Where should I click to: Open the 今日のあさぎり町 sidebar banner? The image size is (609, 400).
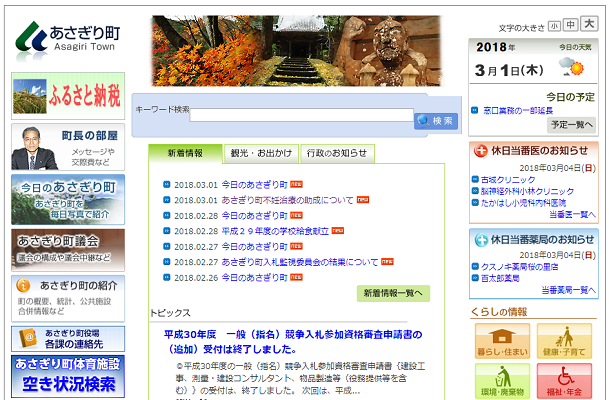coord(68,200)
